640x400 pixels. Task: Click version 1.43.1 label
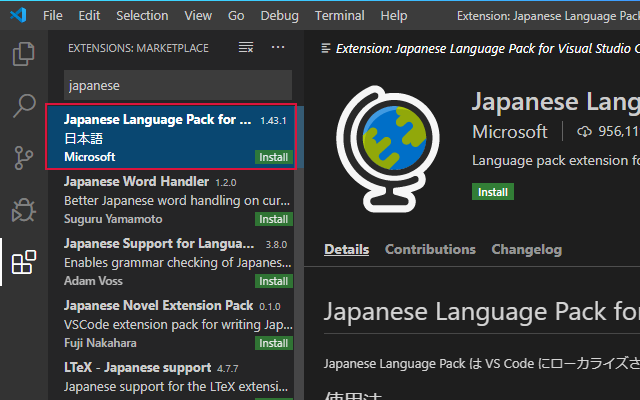click(273, 121)
